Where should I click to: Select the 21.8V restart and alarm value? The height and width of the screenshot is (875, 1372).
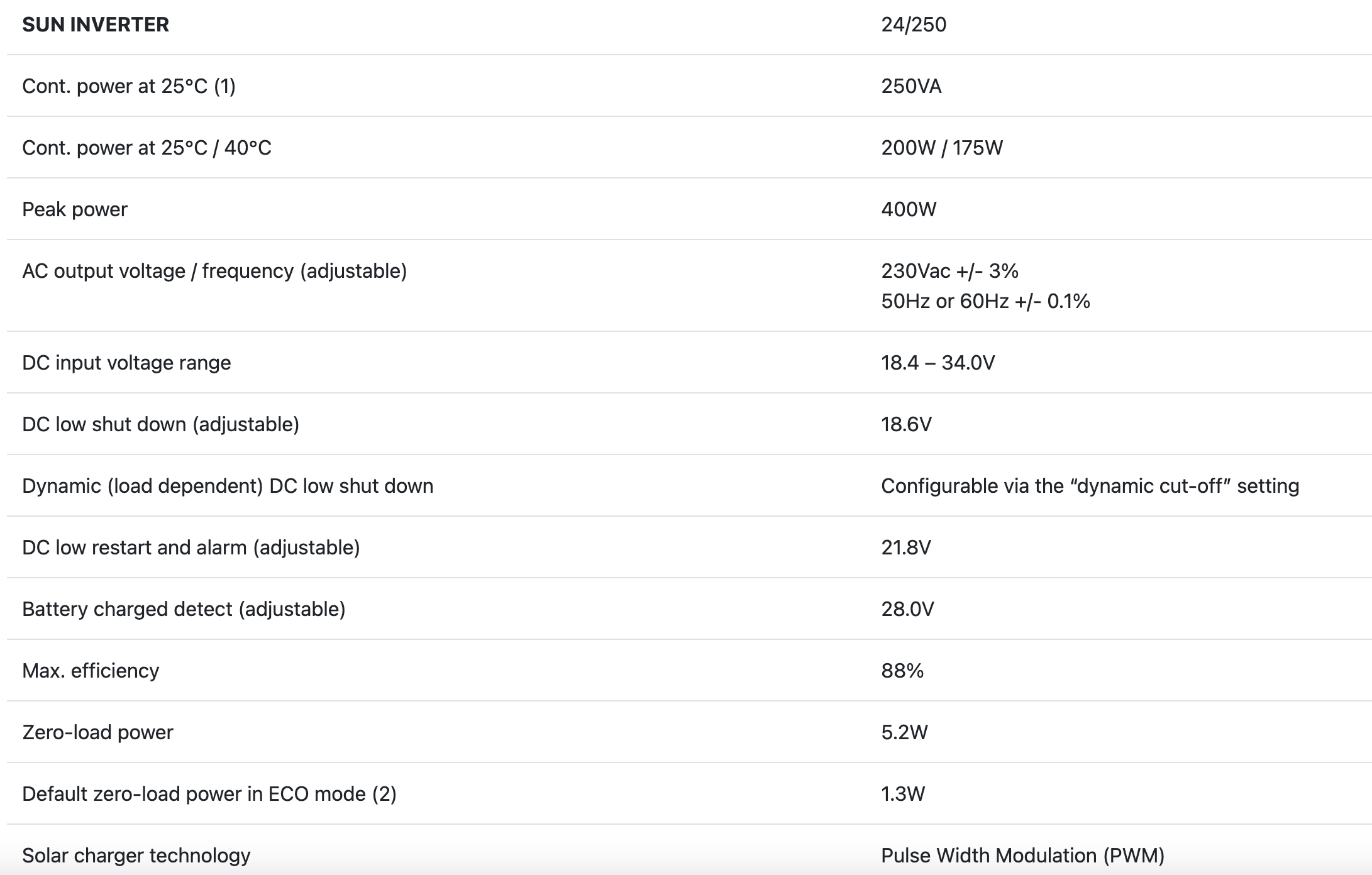(905, 548)
